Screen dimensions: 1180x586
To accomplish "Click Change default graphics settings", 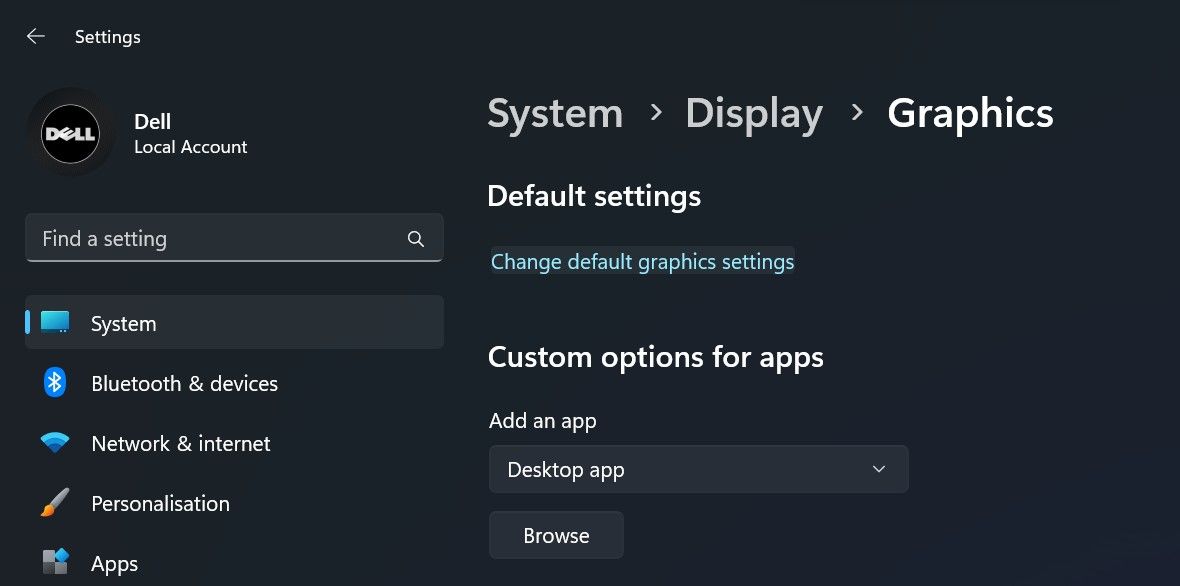I will click(x=642, y=261).
